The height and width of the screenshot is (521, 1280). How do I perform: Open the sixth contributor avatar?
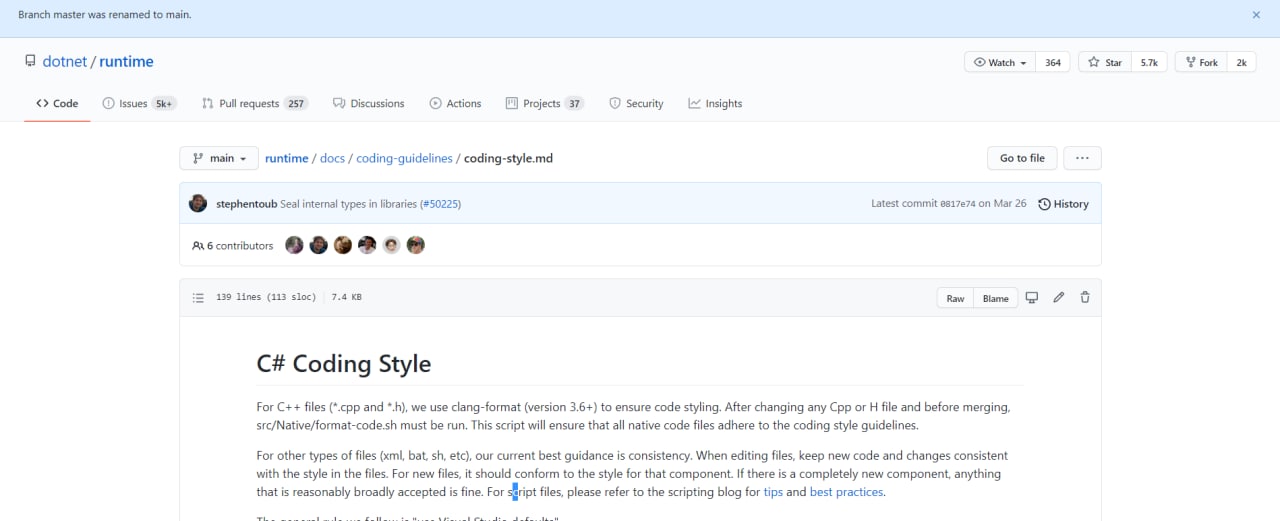pyautogui.click(x=416, y=245)
